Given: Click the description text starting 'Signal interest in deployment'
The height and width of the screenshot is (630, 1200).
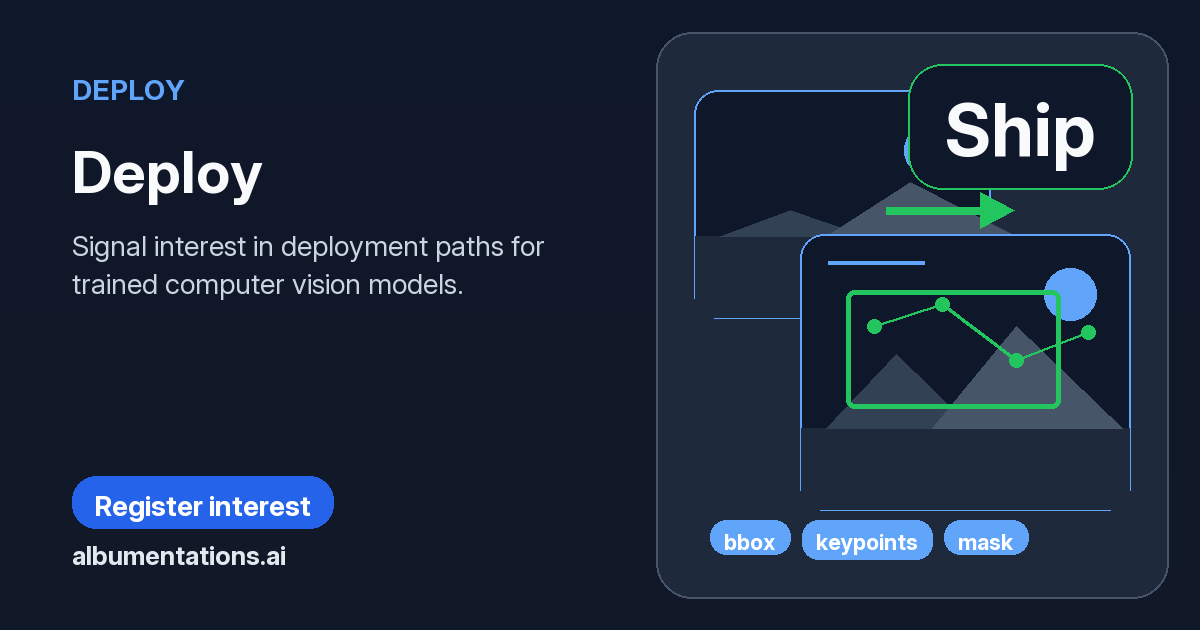Looking at the screenshot, I should pyautogui.click(x=308, y=265).
